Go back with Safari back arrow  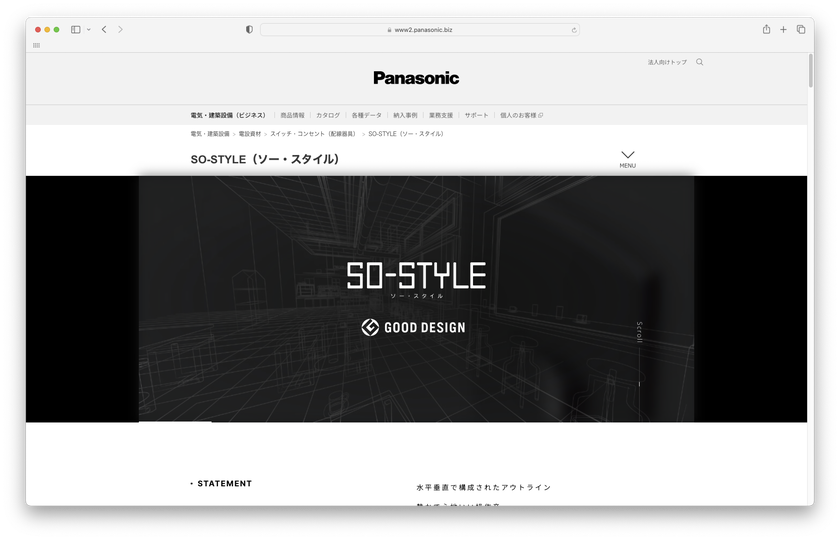click(104, 29)
